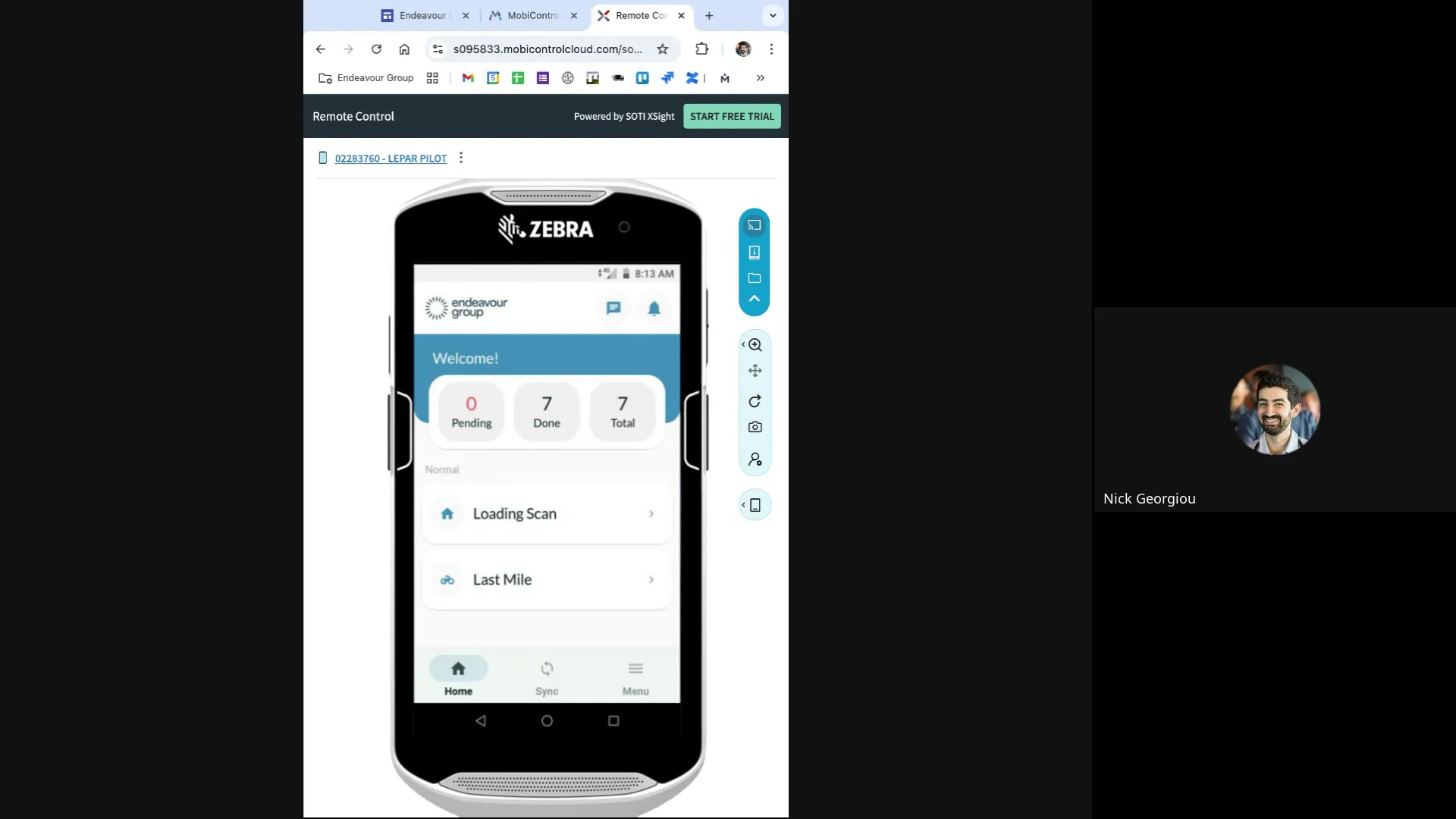Open the Jira bookmark
The image size is (1456, 819).
tap(667, 78)
